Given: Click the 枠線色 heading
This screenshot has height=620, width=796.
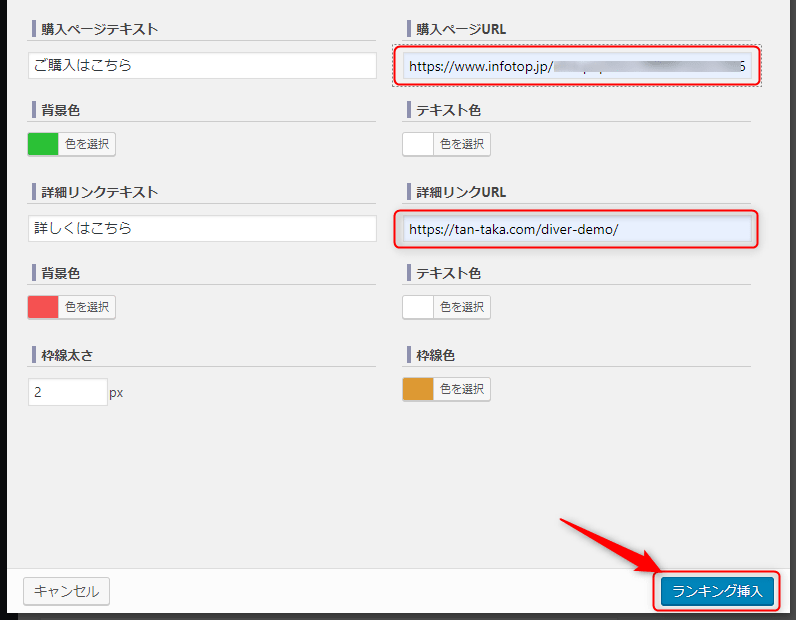Looking at the screenshot, I should 436,355.
